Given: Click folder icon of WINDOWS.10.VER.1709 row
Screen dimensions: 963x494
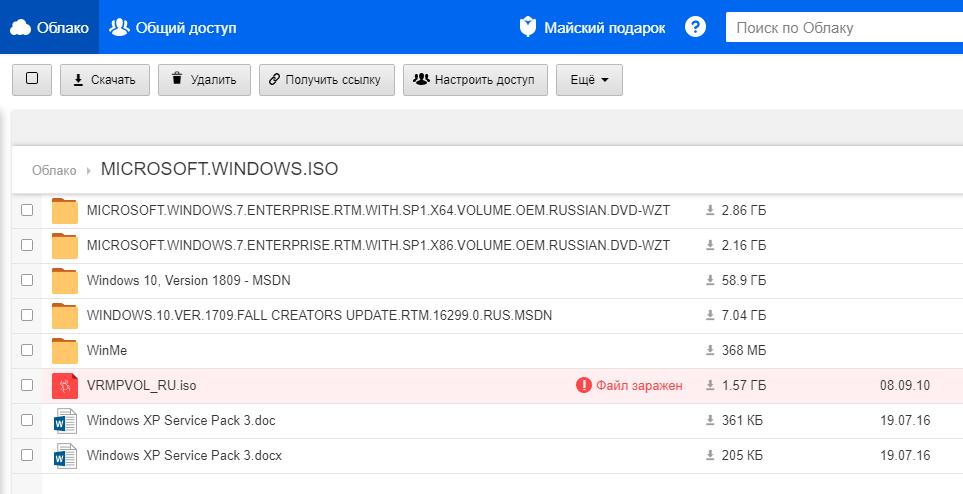Looking at the screenshot, I should [x=64, y=316].
